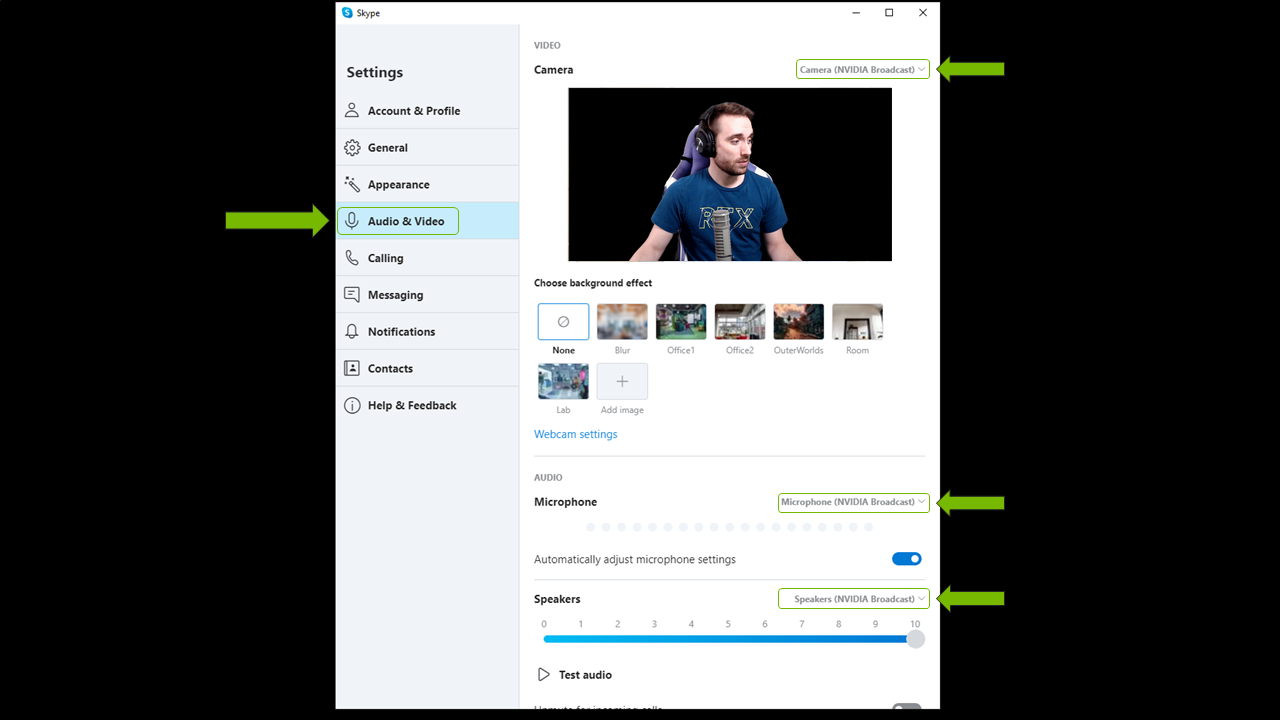Open Webcam settings link
Viewport: 1280px width, 720px height.
(575, 434)
